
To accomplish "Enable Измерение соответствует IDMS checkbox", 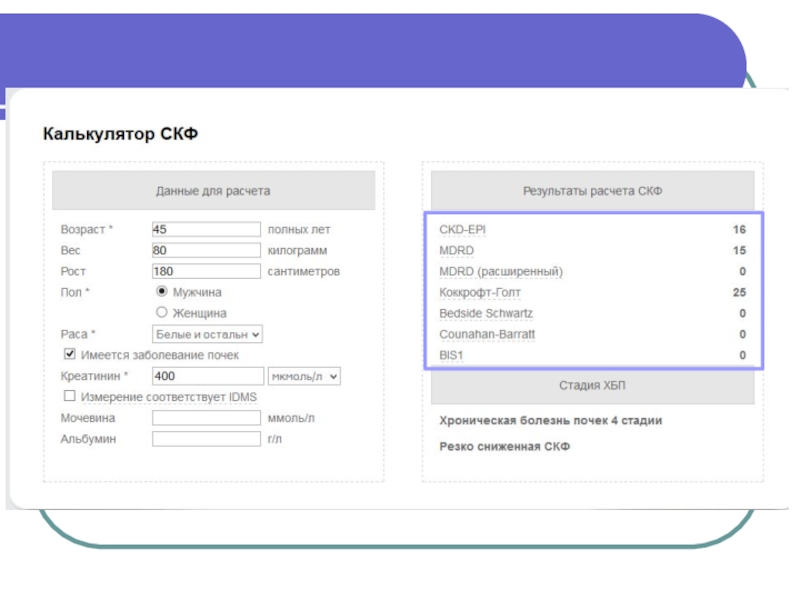I will click(x=70, y=397).
